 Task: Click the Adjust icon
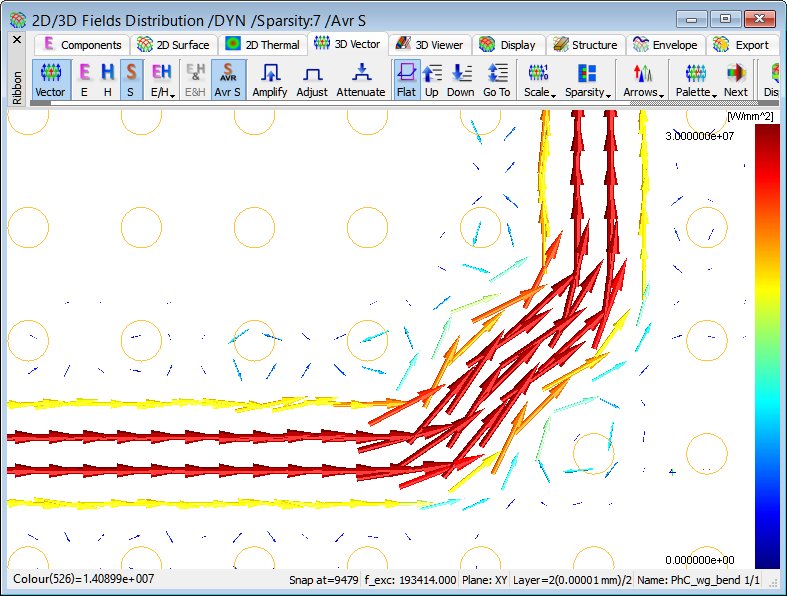click(x=312, y=80)
